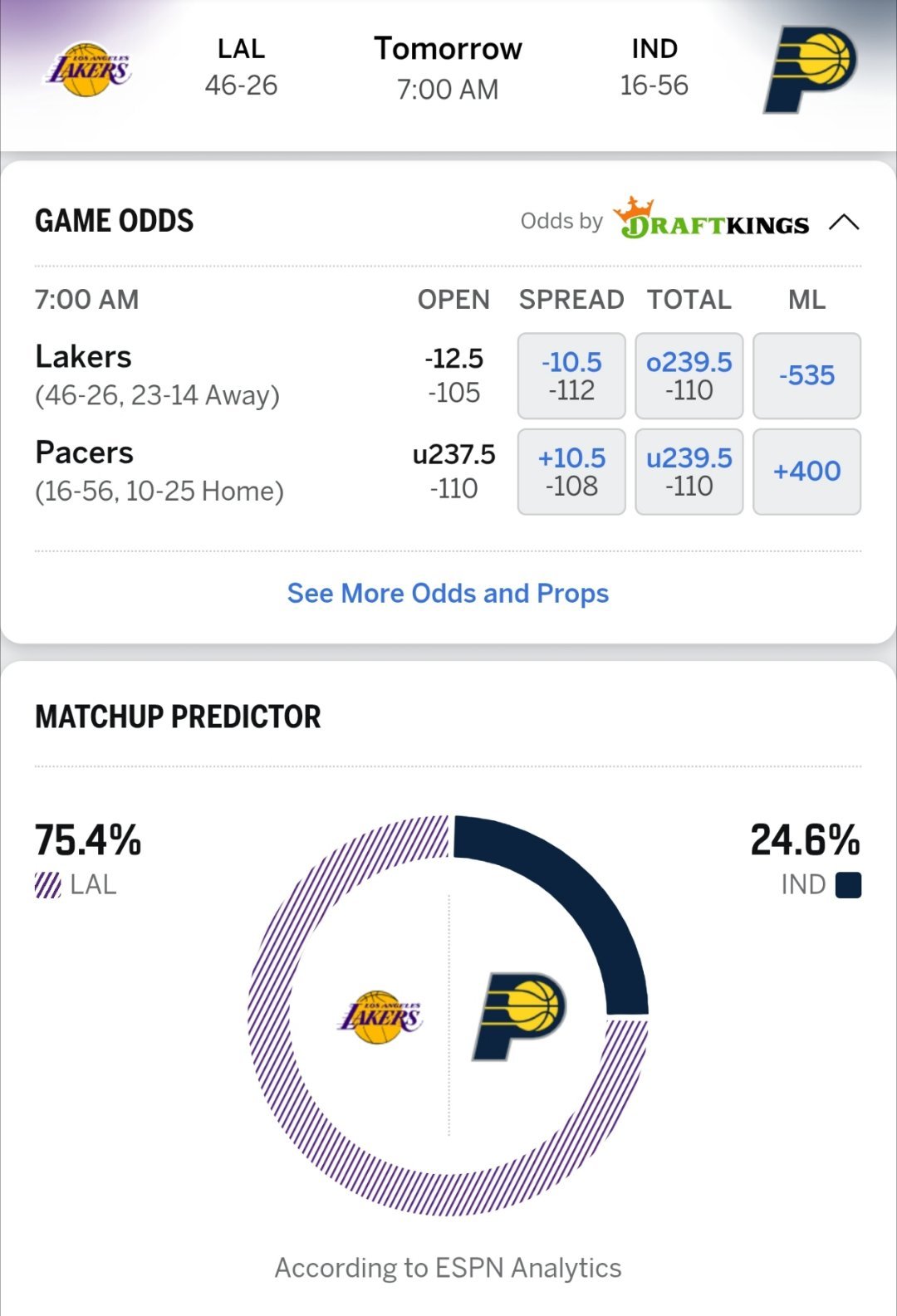The image size is (897, 1316).
Task: Open the DraftKings sportsbook logo
Action: click(x=713, y=220)
